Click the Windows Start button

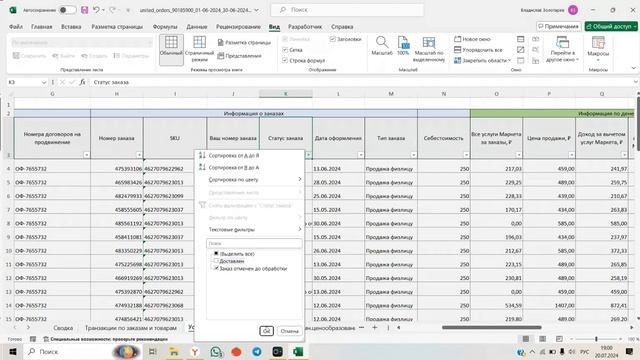(13, 351)
